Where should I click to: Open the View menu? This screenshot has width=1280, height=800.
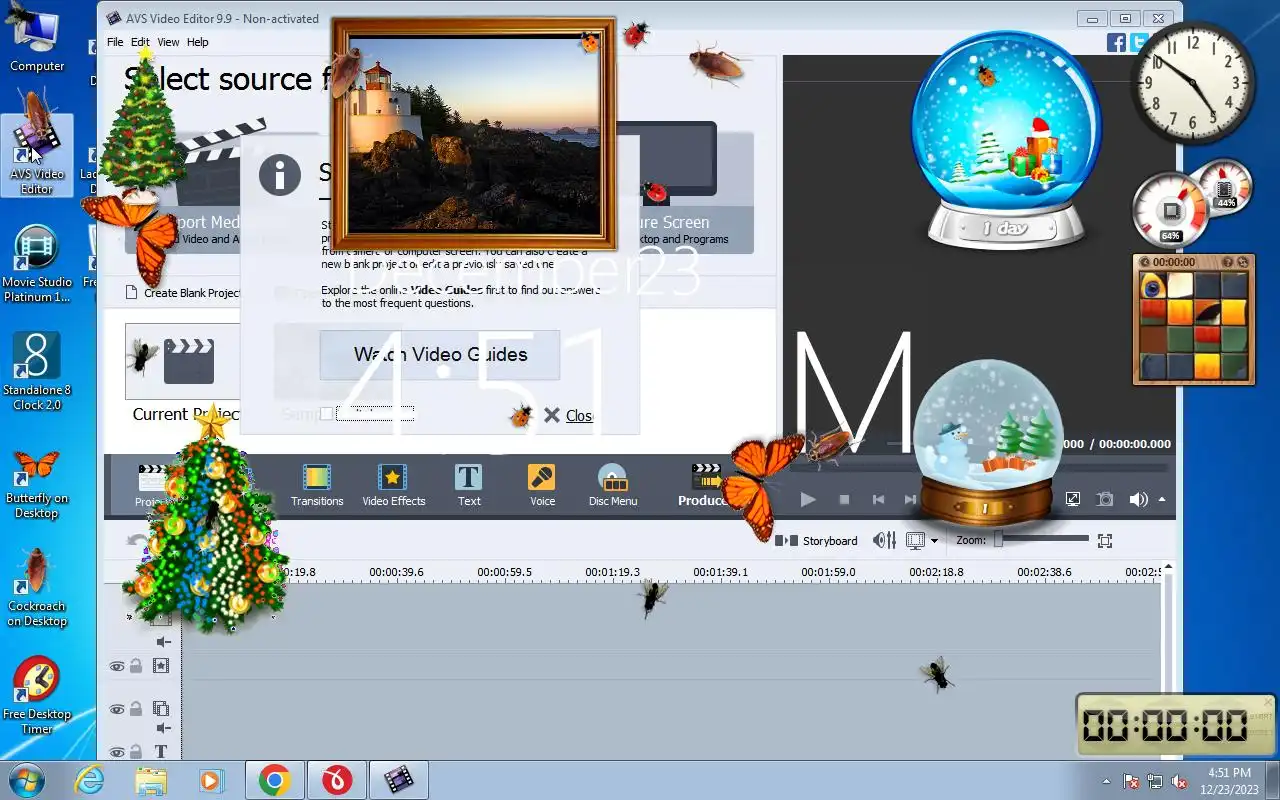[x=168, y=42]
